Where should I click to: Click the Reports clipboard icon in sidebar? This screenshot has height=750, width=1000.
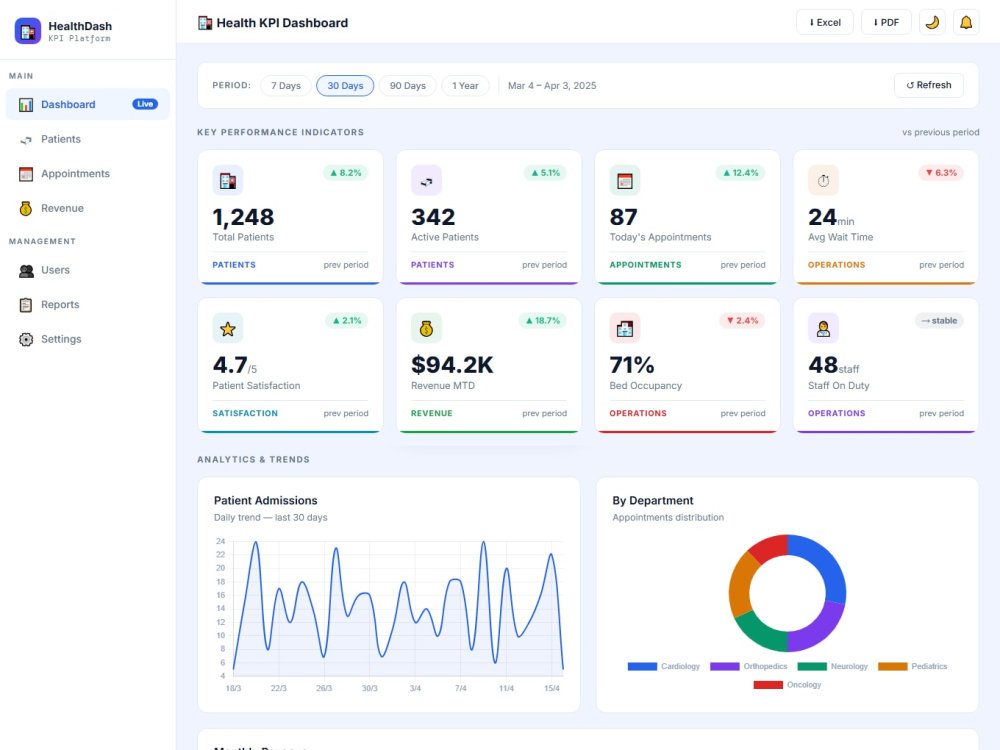tap(26, 305)
